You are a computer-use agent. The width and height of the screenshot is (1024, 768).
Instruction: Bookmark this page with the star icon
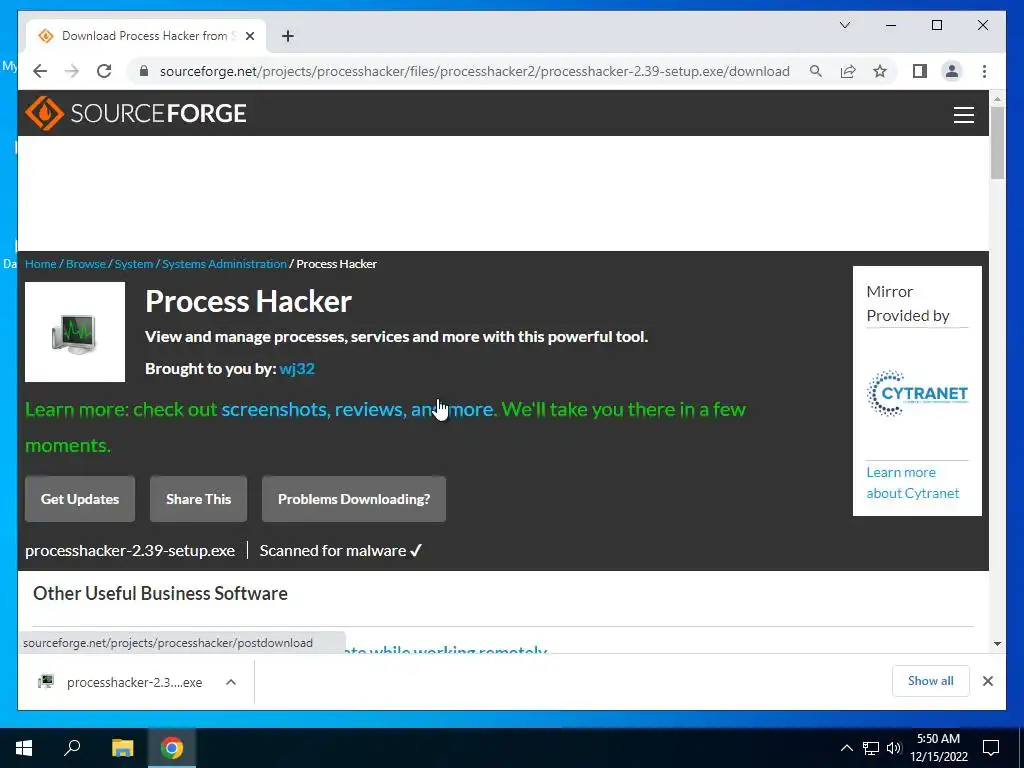(880, 71)
